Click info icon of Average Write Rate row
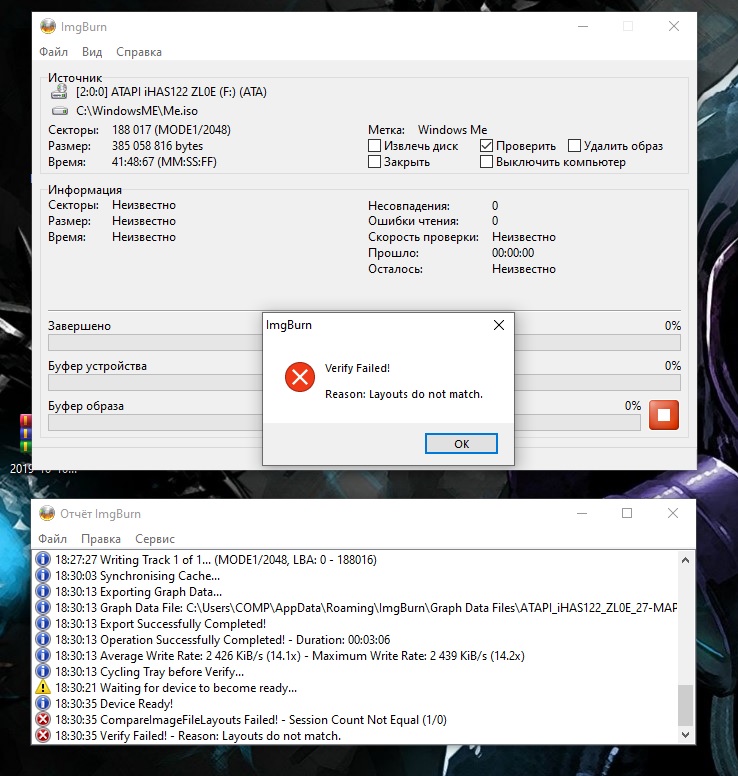This screenshot has height=776, width=738. pyautogui.click(x=44, y=655)
